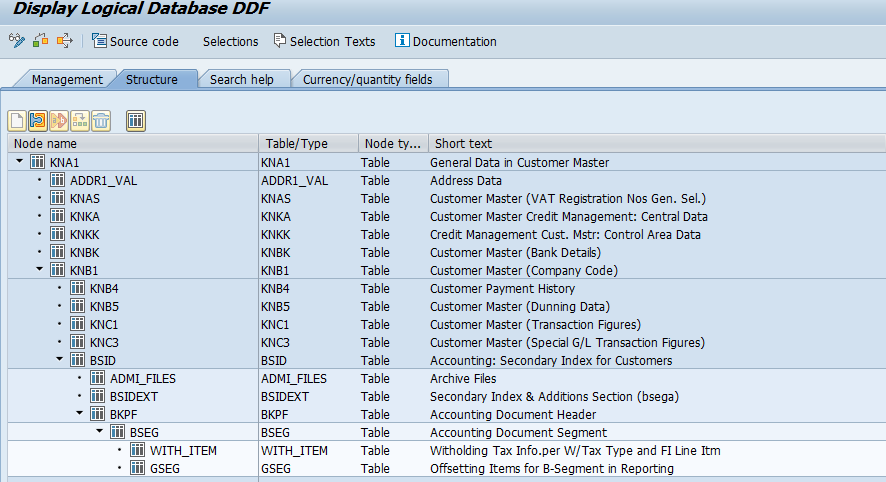Click the Create node blank page icon
The height and width of the screenshot is (482, 886).
(x=17, y=121)
